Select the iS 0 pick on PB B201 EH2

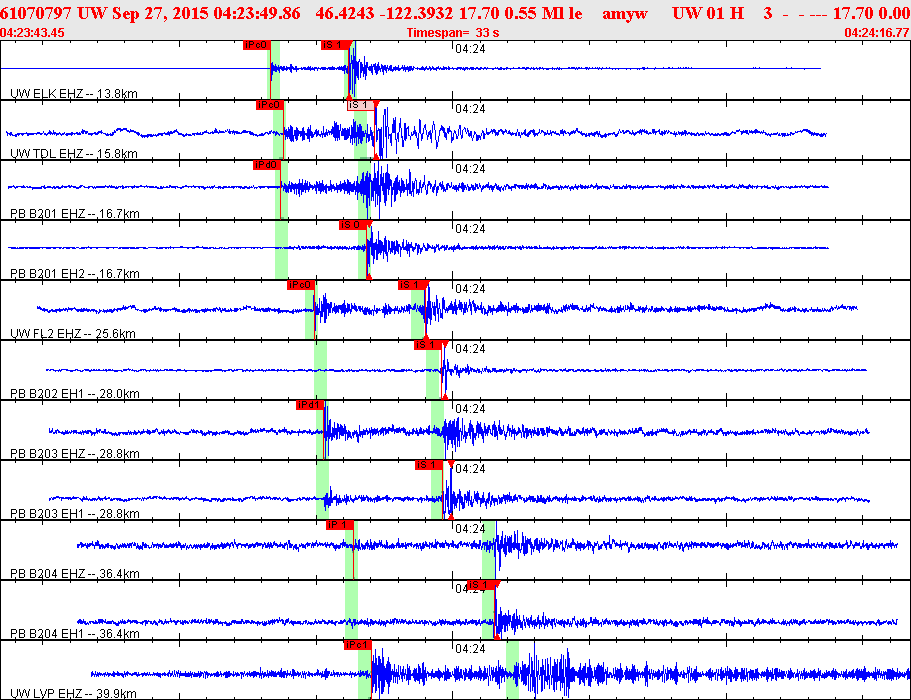click(353, 225)
